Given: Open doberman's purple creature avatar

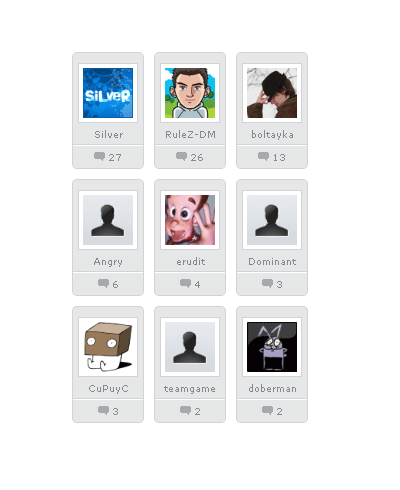Looking at the screenshot, I should pos(272,347).
